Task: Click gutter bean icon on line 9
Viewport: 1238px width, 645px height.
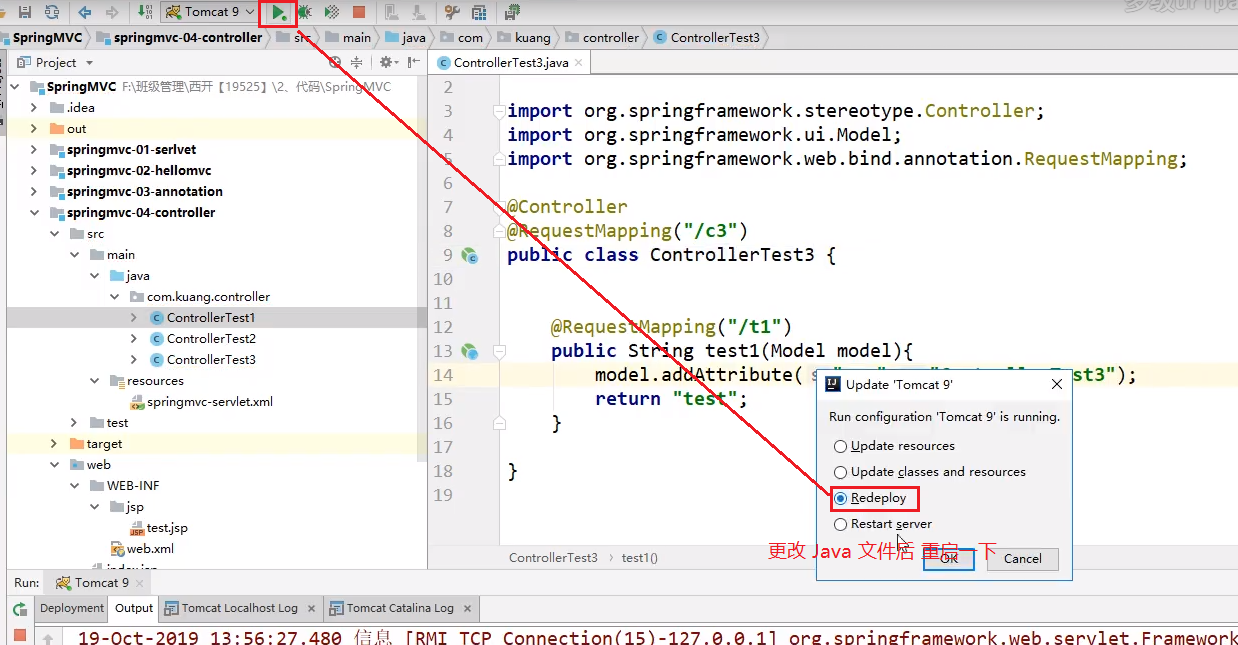Action: point(470,255)
